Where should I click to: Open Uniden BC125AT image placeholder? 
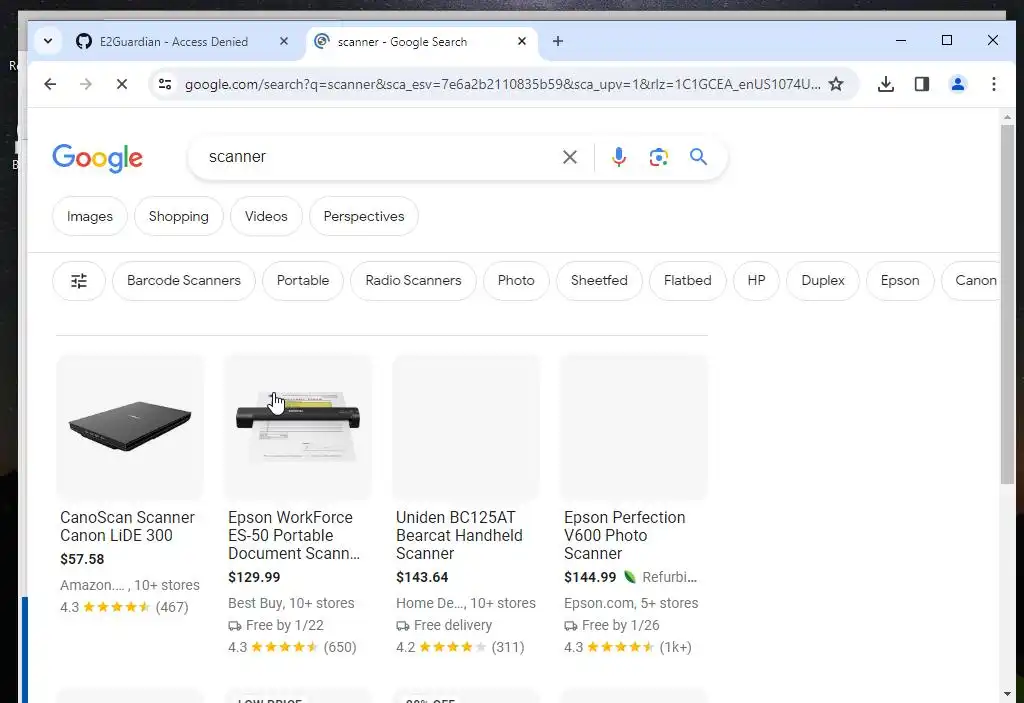pos(466,427)
